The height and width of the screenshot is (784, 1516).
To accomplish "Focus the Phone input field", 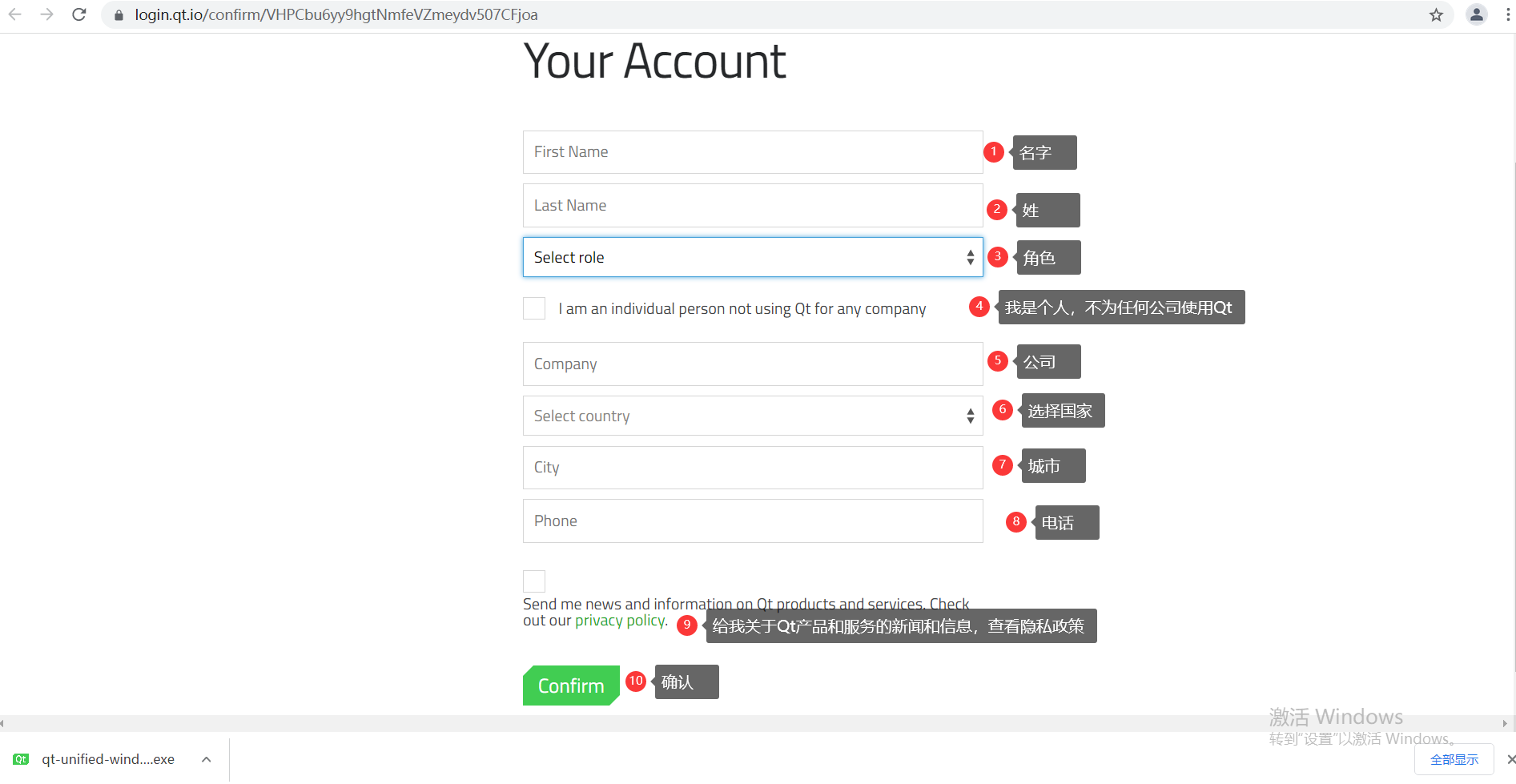I will (753, 521).
